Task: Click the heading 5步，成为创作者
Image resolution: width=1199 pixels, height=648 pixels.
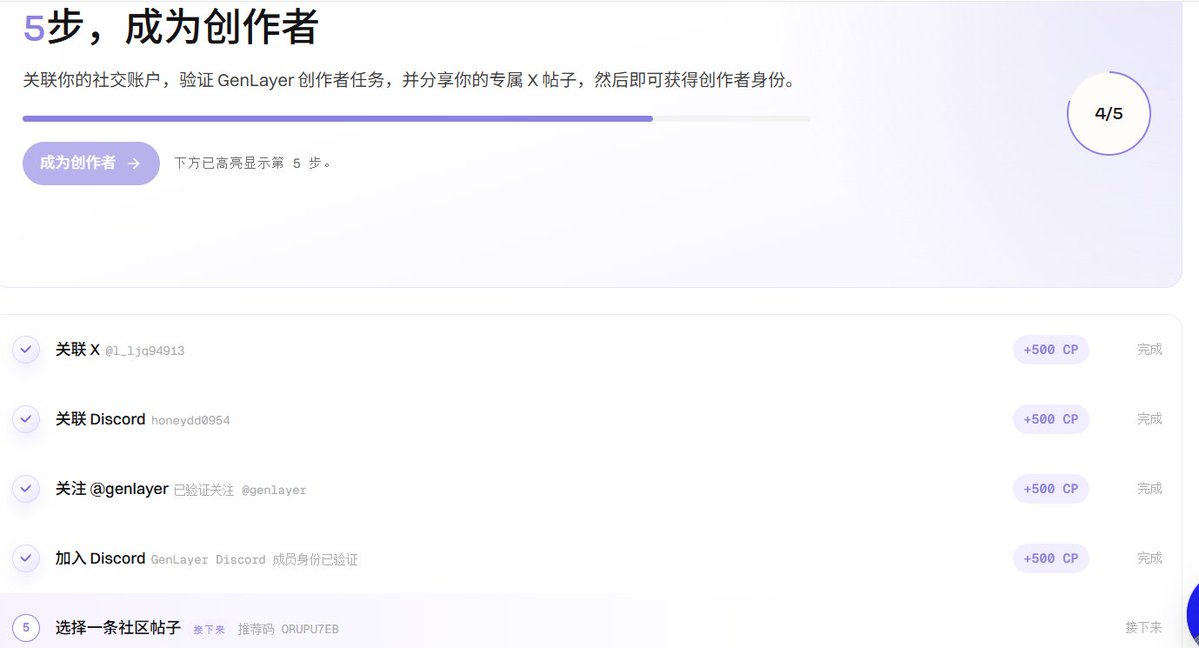Action: click(x=171, y=28)
